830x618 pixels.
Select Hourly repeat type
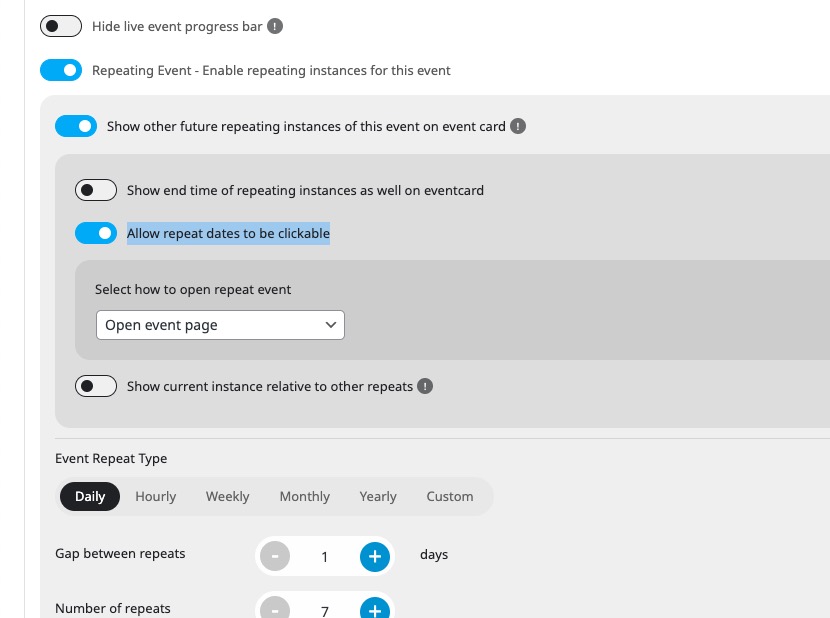tap(156, 496)
